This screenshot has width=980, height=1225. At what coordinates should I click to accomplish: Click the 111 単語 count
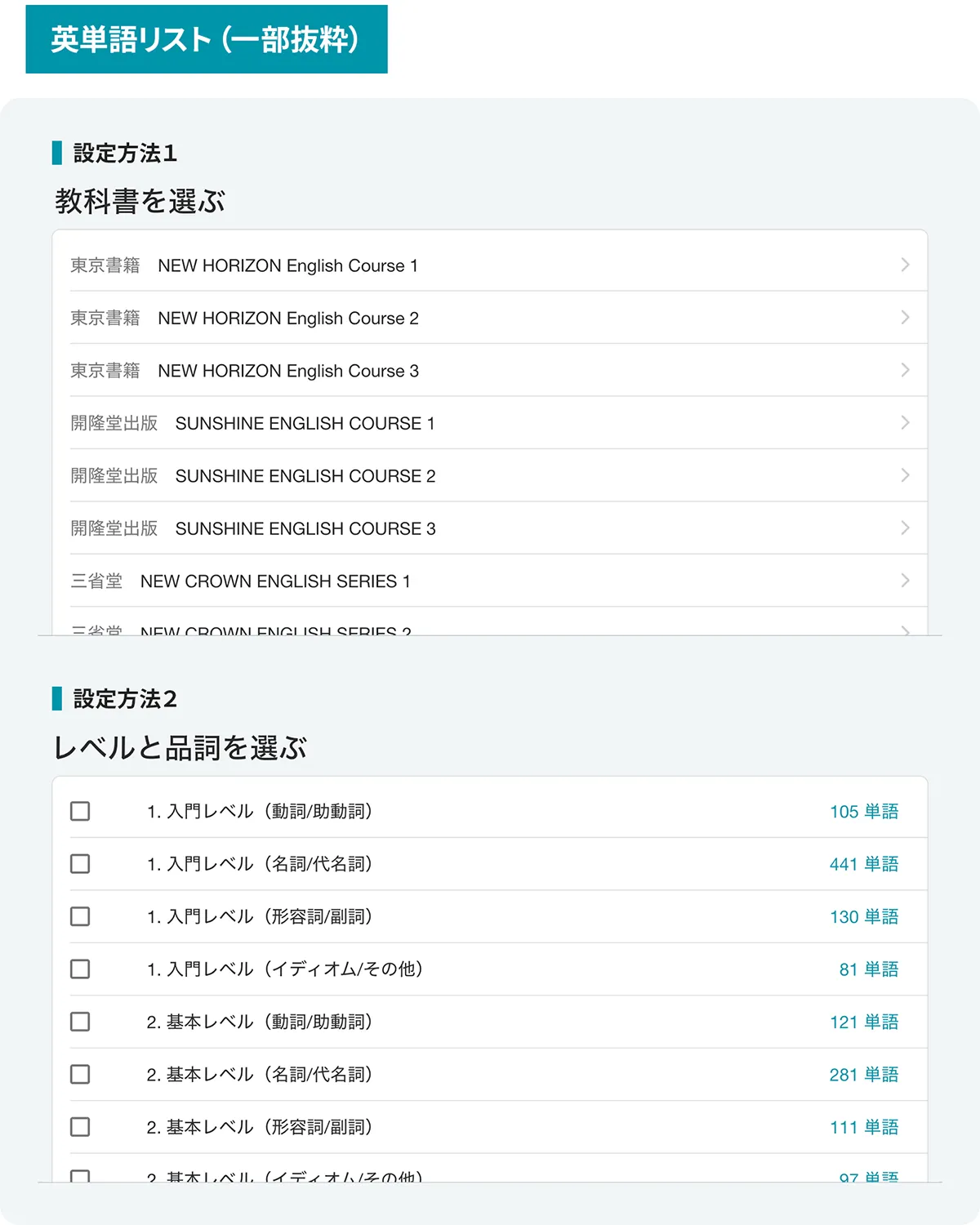click(864, 1127)
